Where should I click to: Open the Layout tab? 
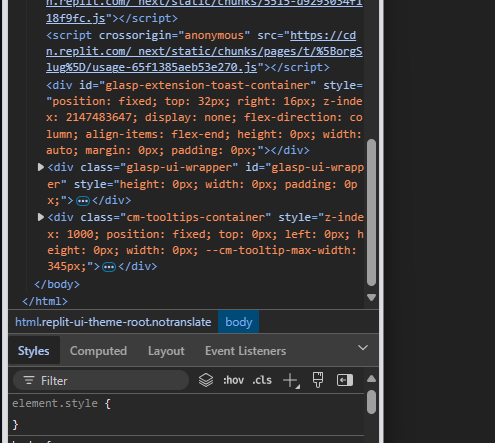click(x=166, y=351)
